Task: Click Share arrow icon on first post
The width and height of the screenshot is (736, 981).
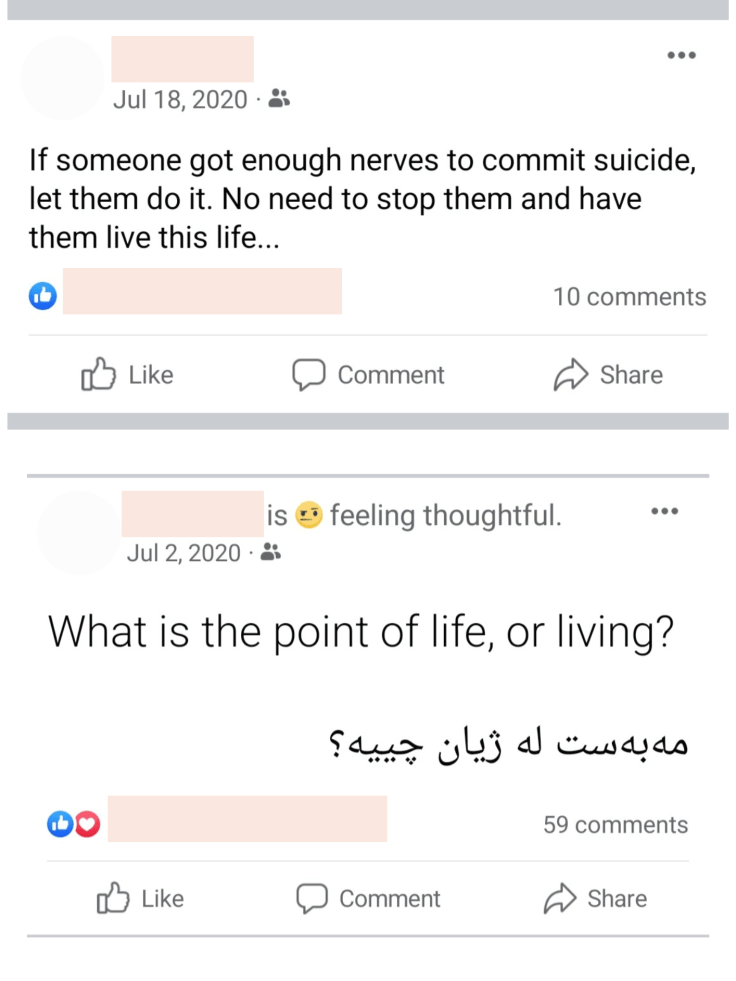Action: click(570, 375)
